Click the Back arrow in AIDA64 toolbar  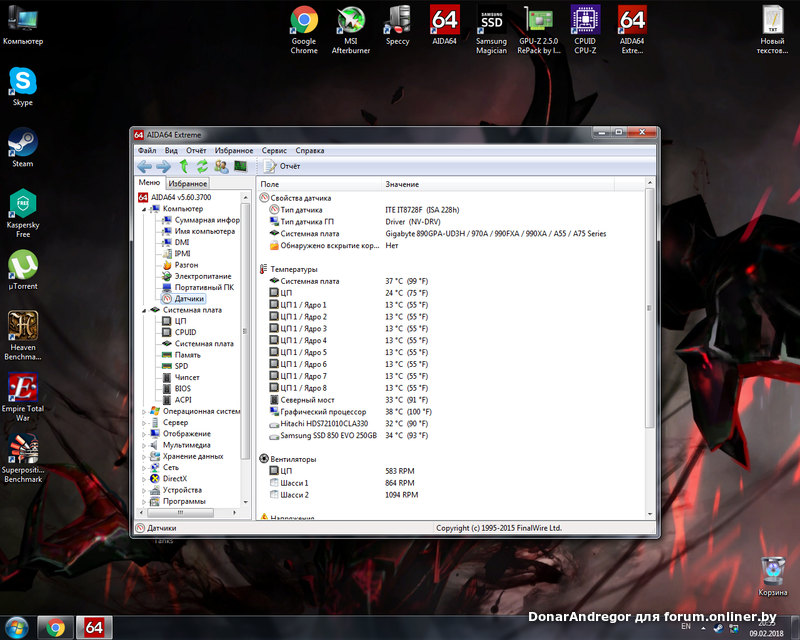click(x=144, y=166)
